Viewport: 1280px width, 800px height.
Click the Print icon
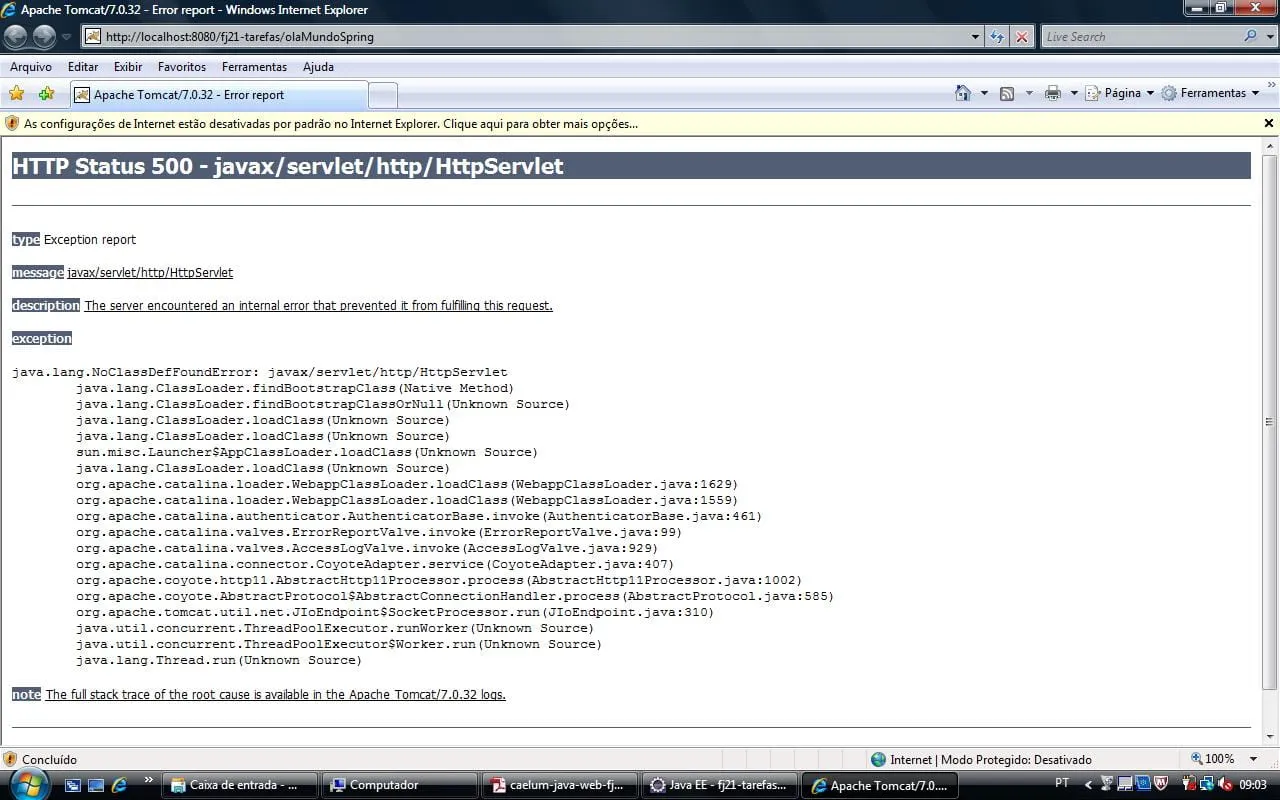point(1053,93)
